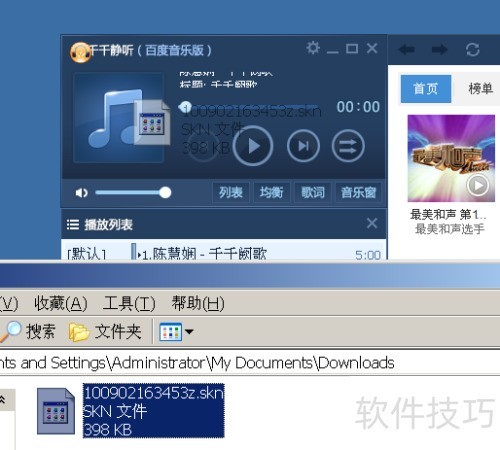Switch to the 首页 tab
The height and width of the screenshot is (450, 500).
(426, 89)
